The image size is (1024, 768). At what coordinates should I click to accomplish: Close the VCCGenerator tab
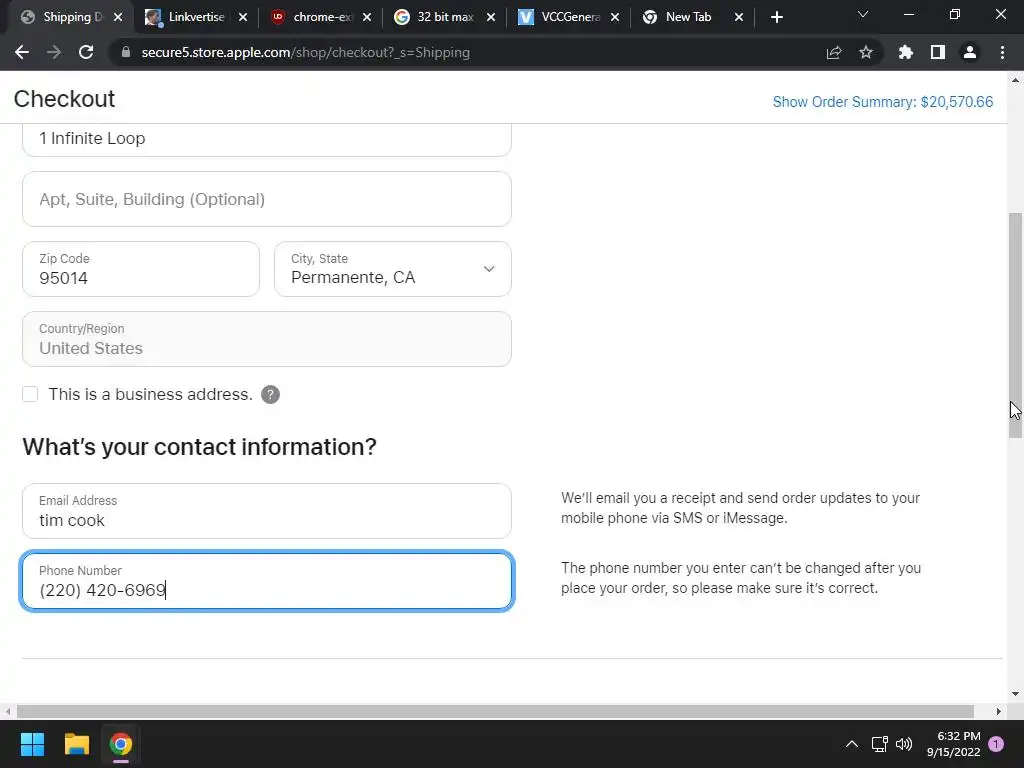click(615, 17)
